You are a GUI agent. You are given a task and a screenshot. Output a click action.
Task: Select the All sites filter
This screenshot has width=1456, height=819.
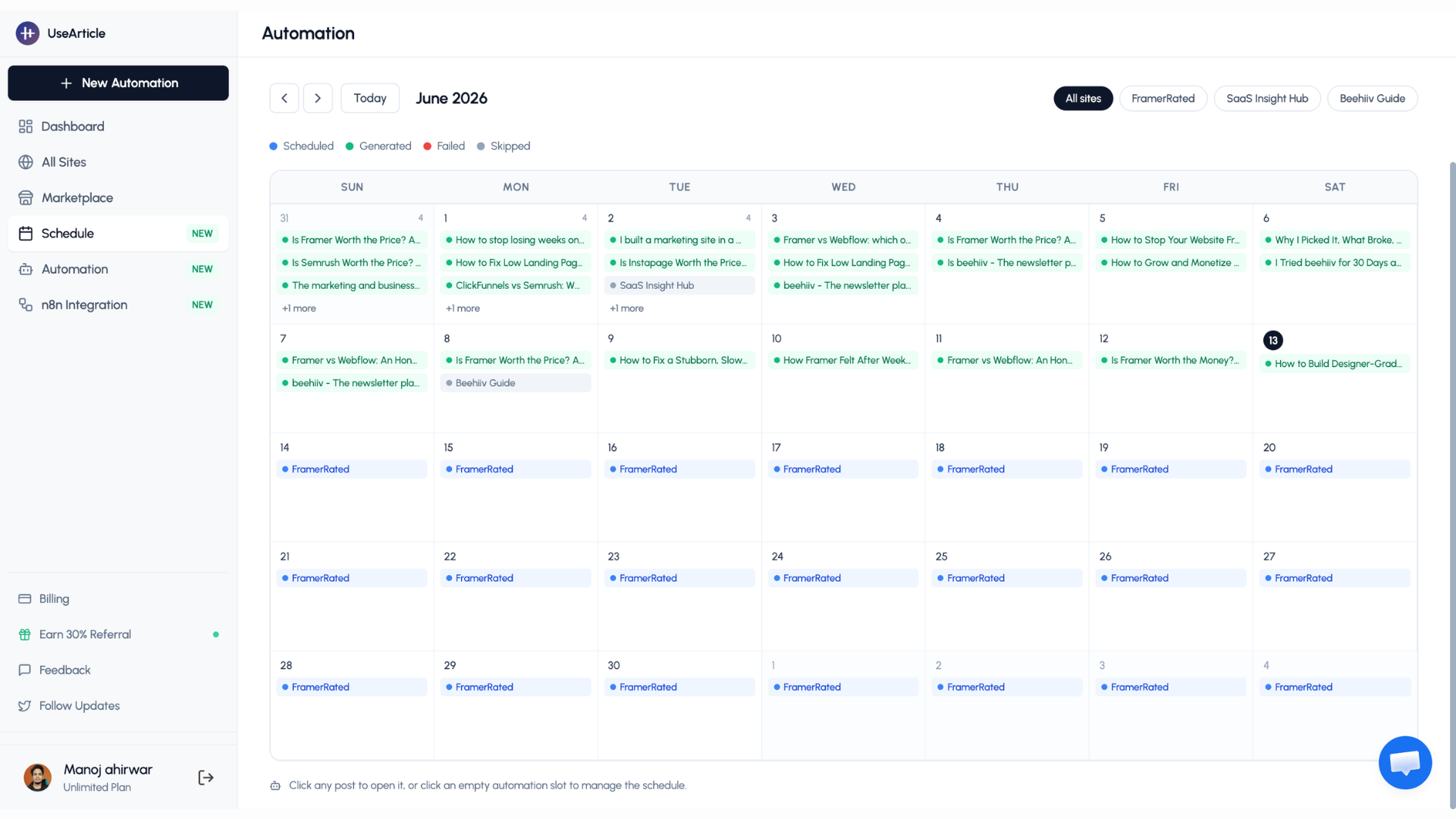(1083, 99)
